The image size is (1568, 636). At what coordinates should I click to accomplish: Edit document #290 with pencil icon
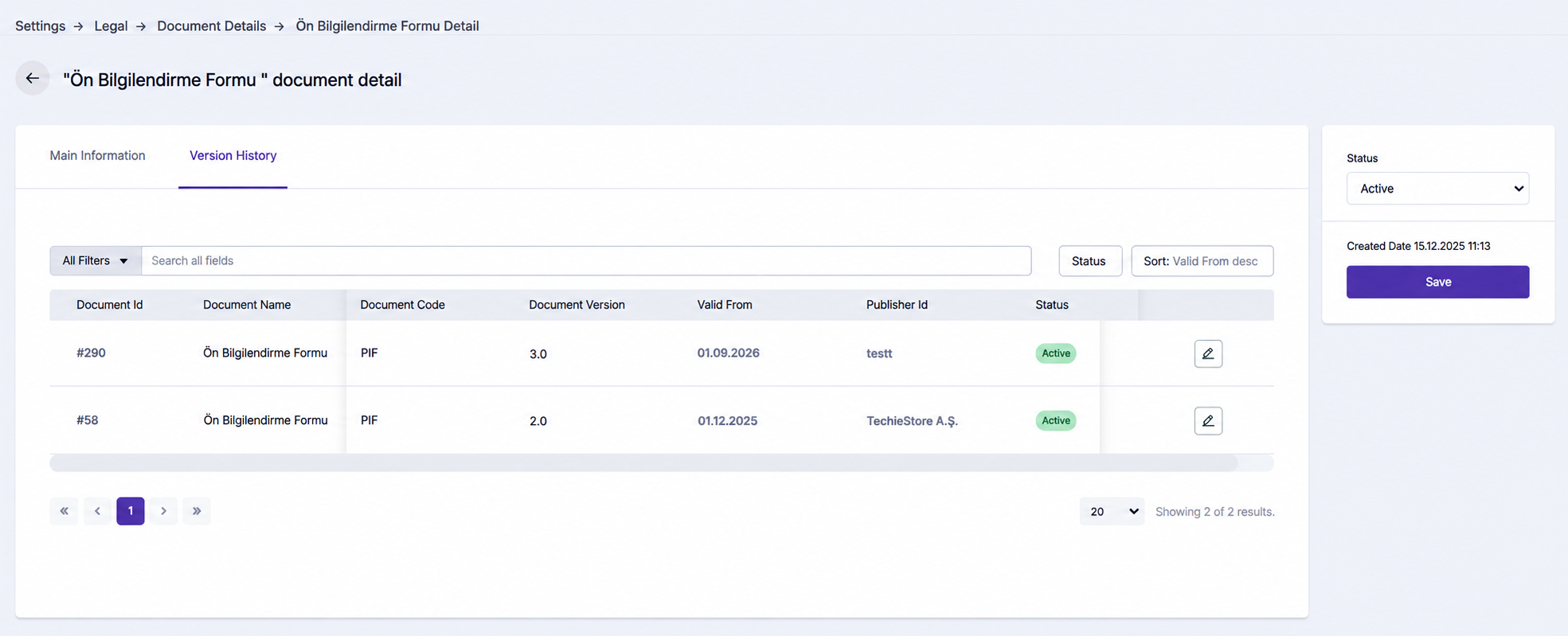(x=1208, y=353)
